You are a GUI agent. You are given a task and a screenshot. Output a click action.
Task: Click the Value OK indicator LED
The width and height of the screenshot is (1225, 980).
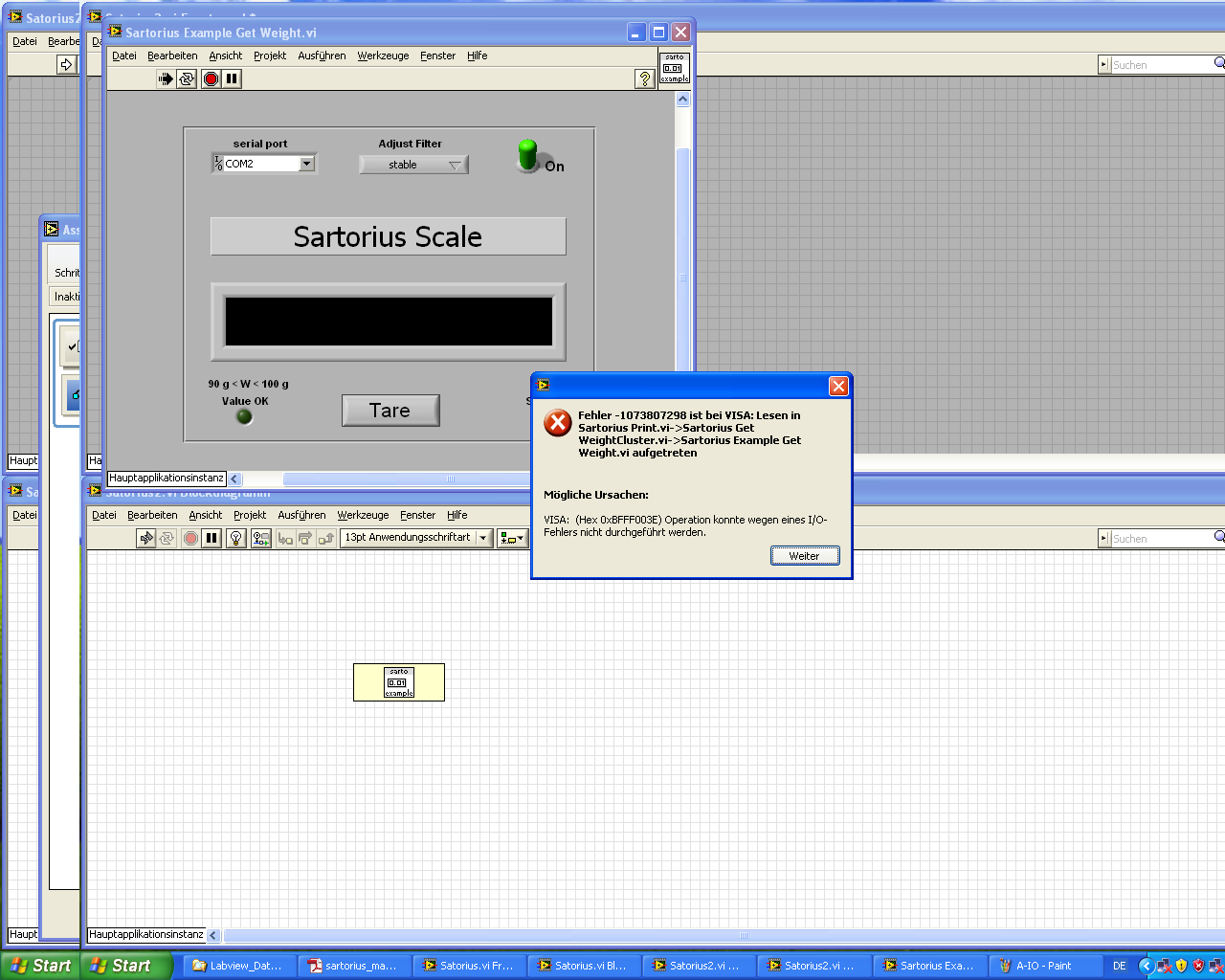tap(244, 416)
